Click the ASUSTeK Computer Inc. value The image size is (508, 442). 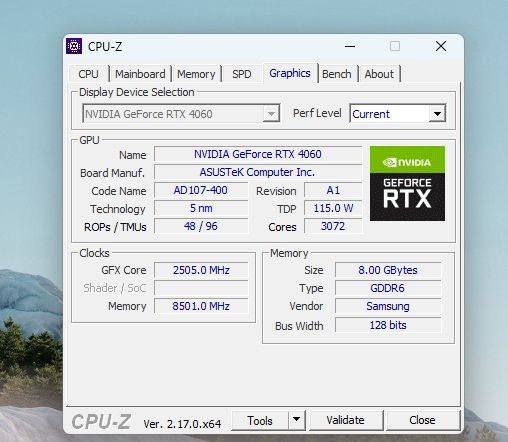coord(258,172)
